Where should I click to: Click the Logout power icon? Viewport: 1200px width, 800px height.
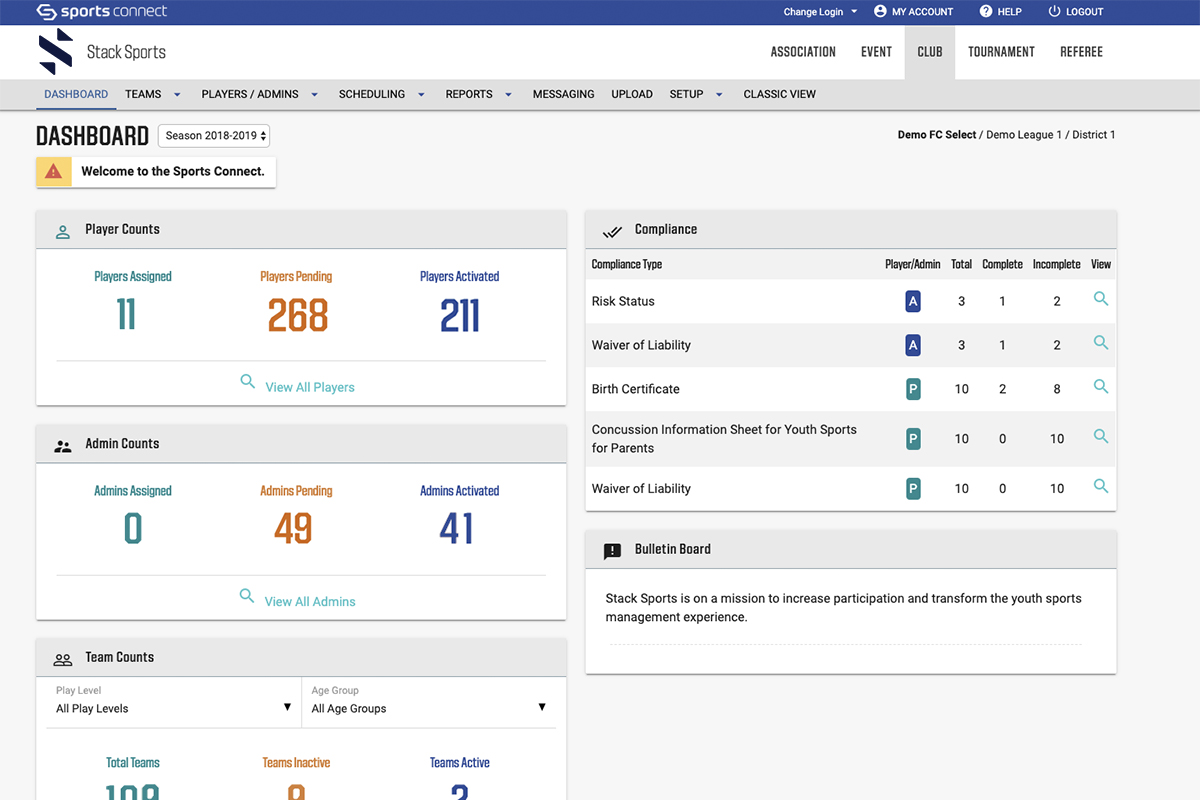1054,12
